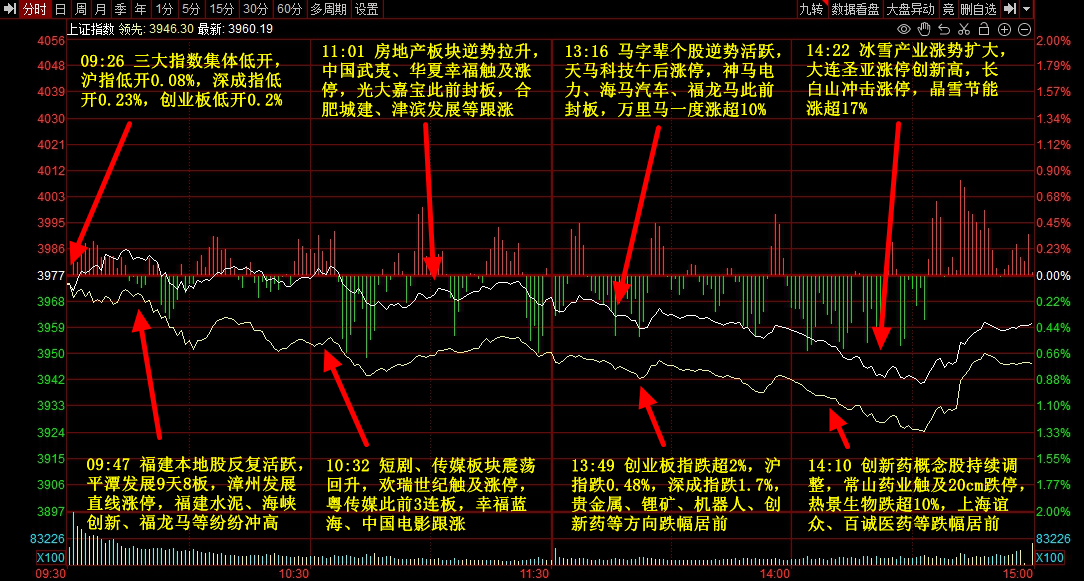Click 删自选 to remove from watchlist

pos(978,9)
